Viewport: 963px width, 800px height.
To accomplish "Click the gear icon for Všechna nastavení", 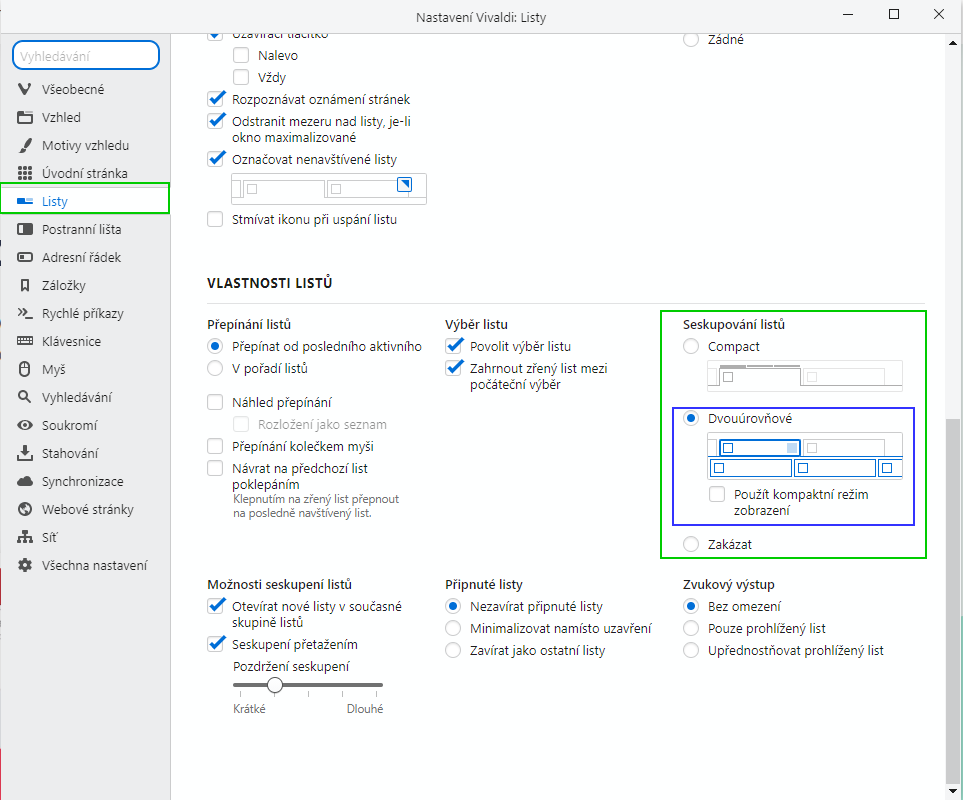I will [25, 565].
